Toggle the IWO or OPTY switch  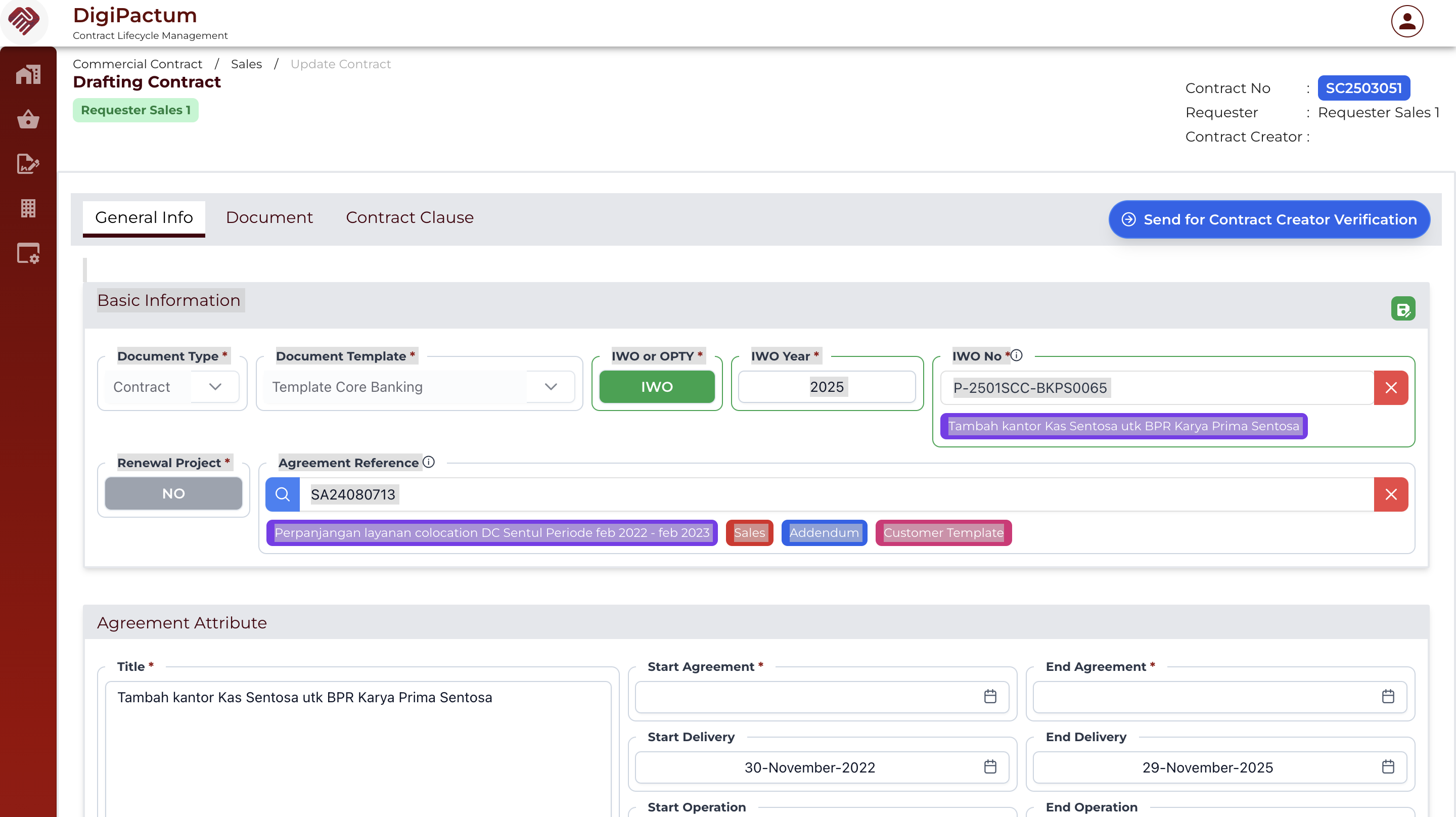coord(656,387)
